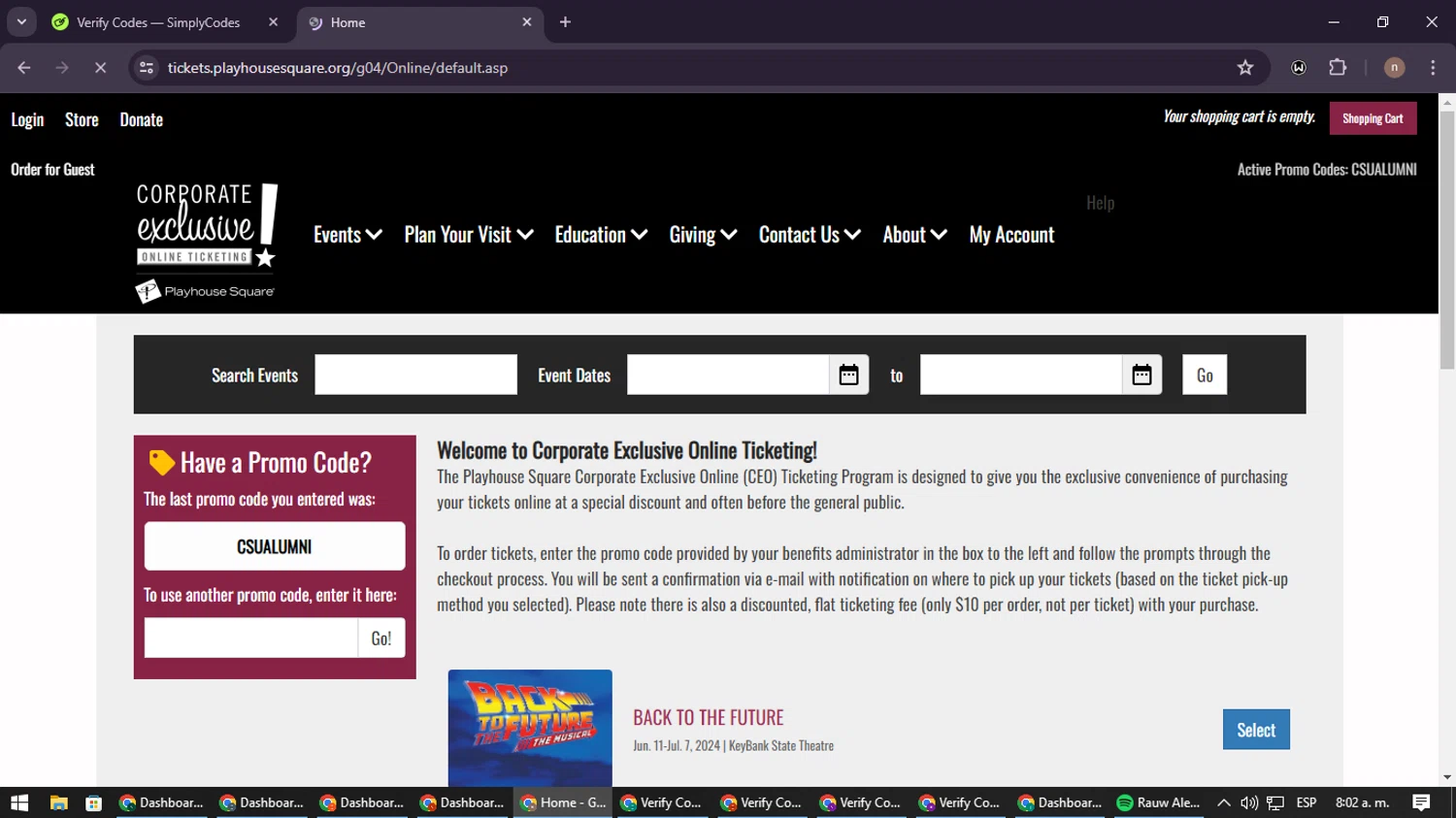Open volume control in system tray
Viewport: 1456px width, 818px height.
click(x=1249, y=802)
